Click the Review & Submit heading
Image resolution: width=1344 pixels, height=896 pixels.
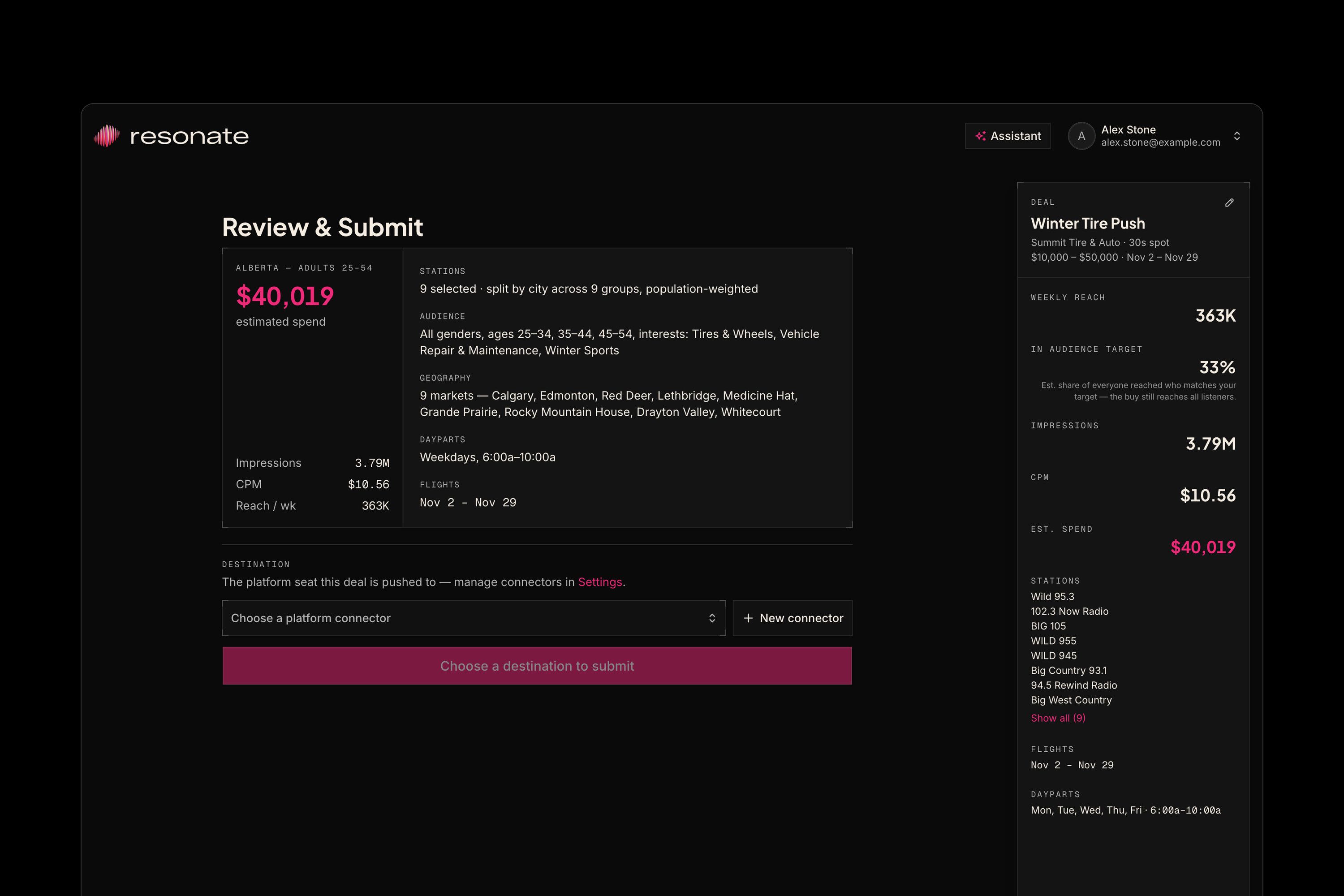pyautogui.click(x=322, y=227)
